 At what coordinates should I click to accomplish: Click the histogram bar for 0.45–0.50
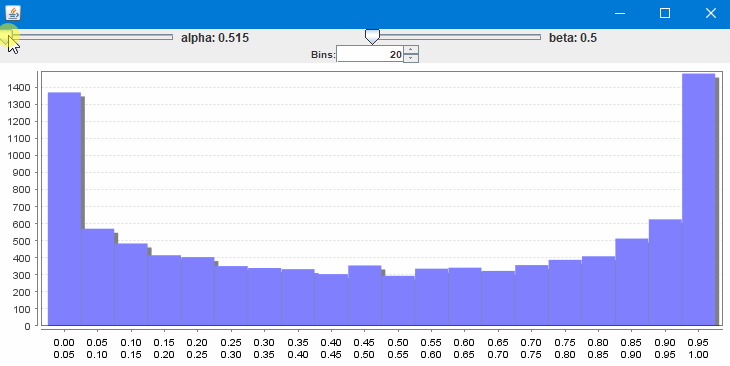click(365, 295)
